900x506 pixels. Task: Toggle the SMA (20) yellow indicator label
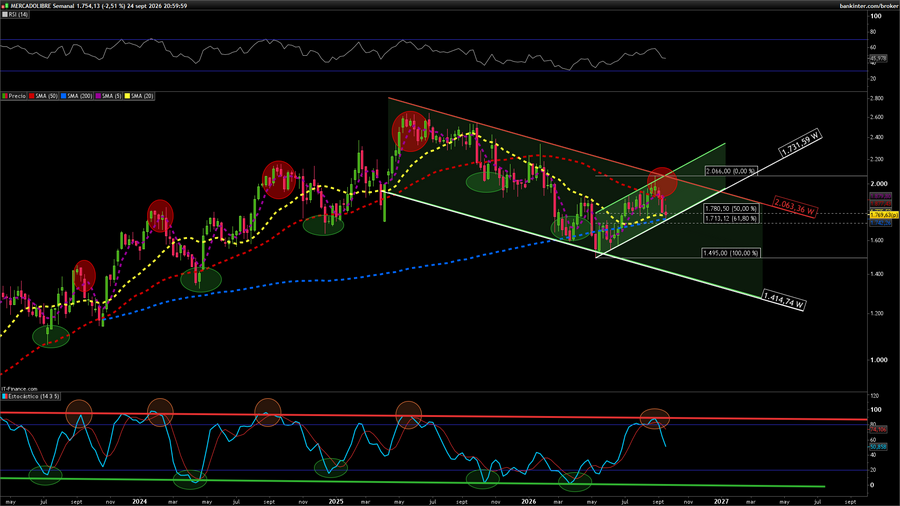pyautogui.click(x=139, y=96)
